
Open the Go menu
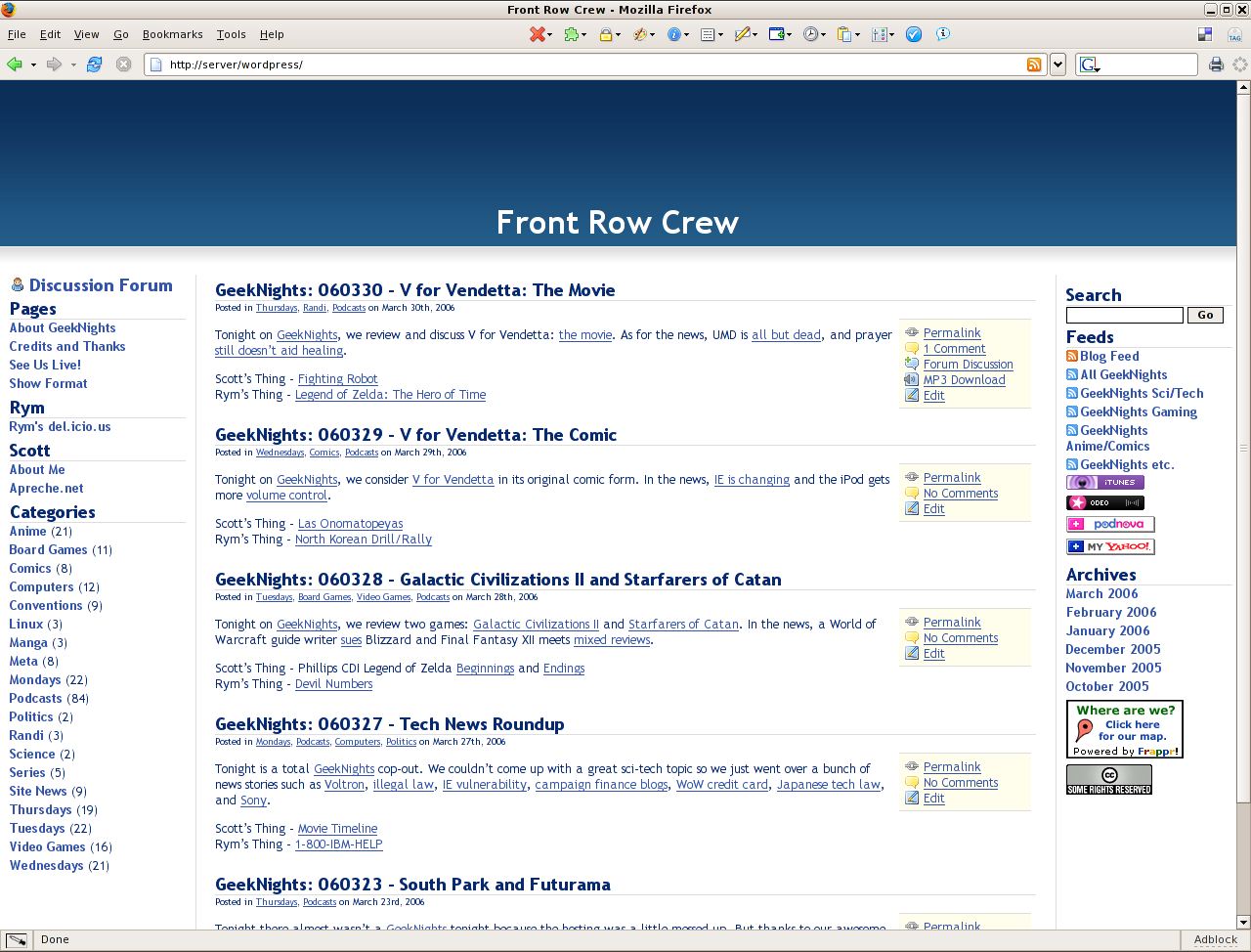121,34
